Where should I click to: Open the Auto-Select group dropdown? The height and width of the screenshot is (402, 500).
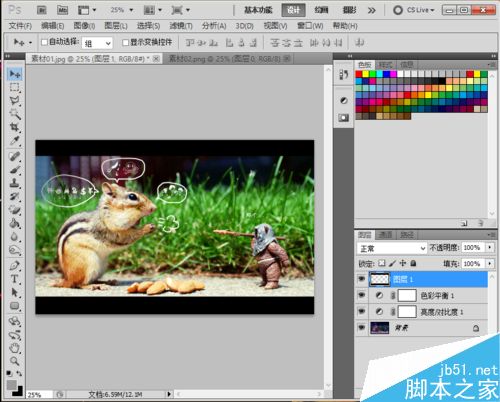pyautogui.click(x=97, y=43)
